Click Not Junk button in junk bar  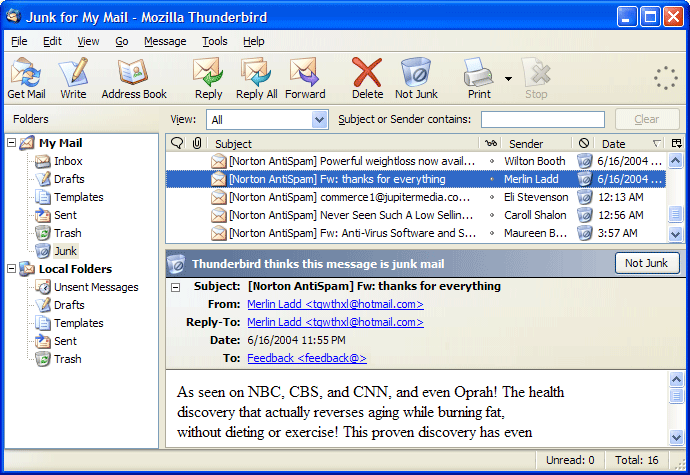click(647, 263)
